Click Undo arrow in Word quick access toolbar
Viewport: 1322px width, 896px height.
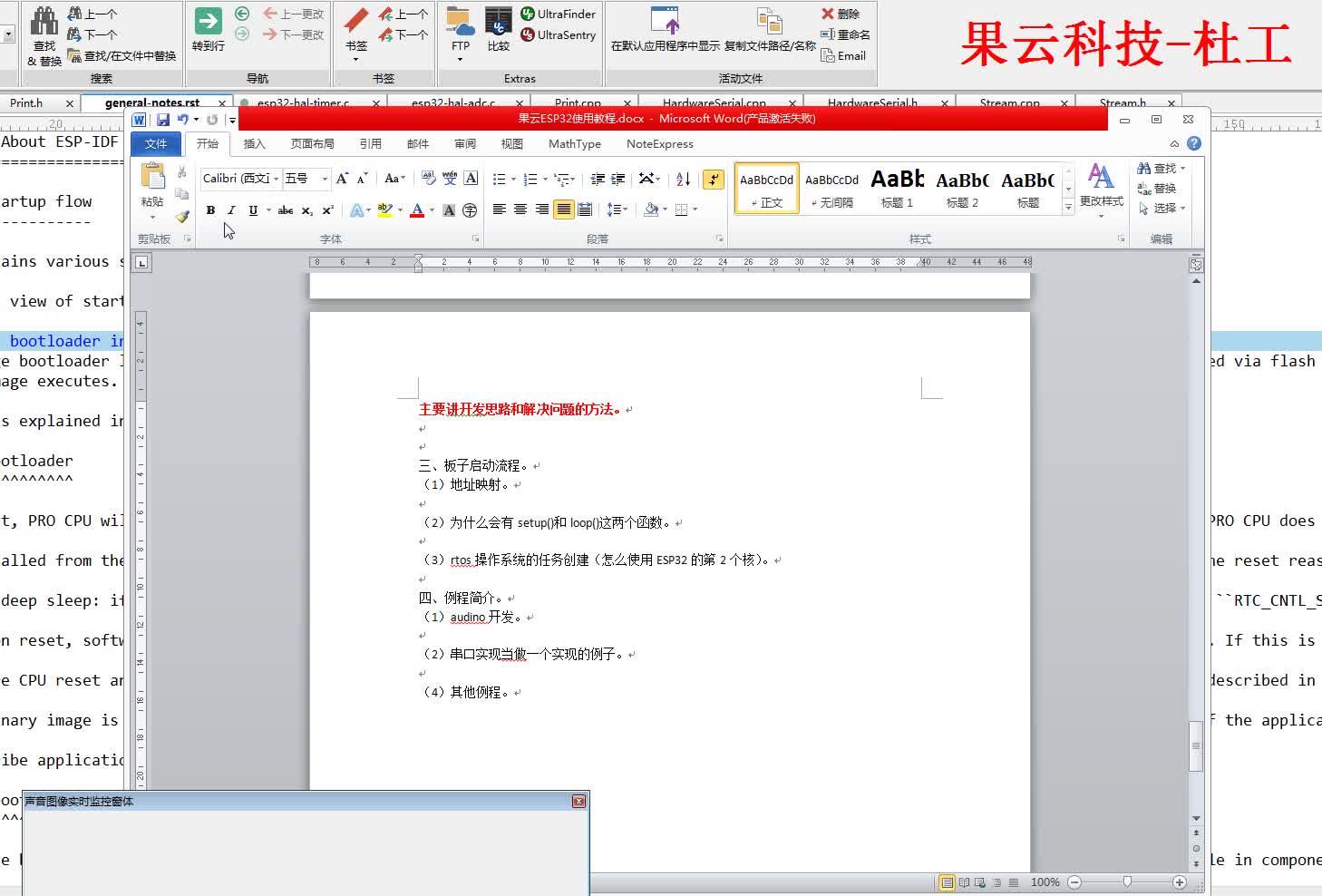tap(183, 120)
